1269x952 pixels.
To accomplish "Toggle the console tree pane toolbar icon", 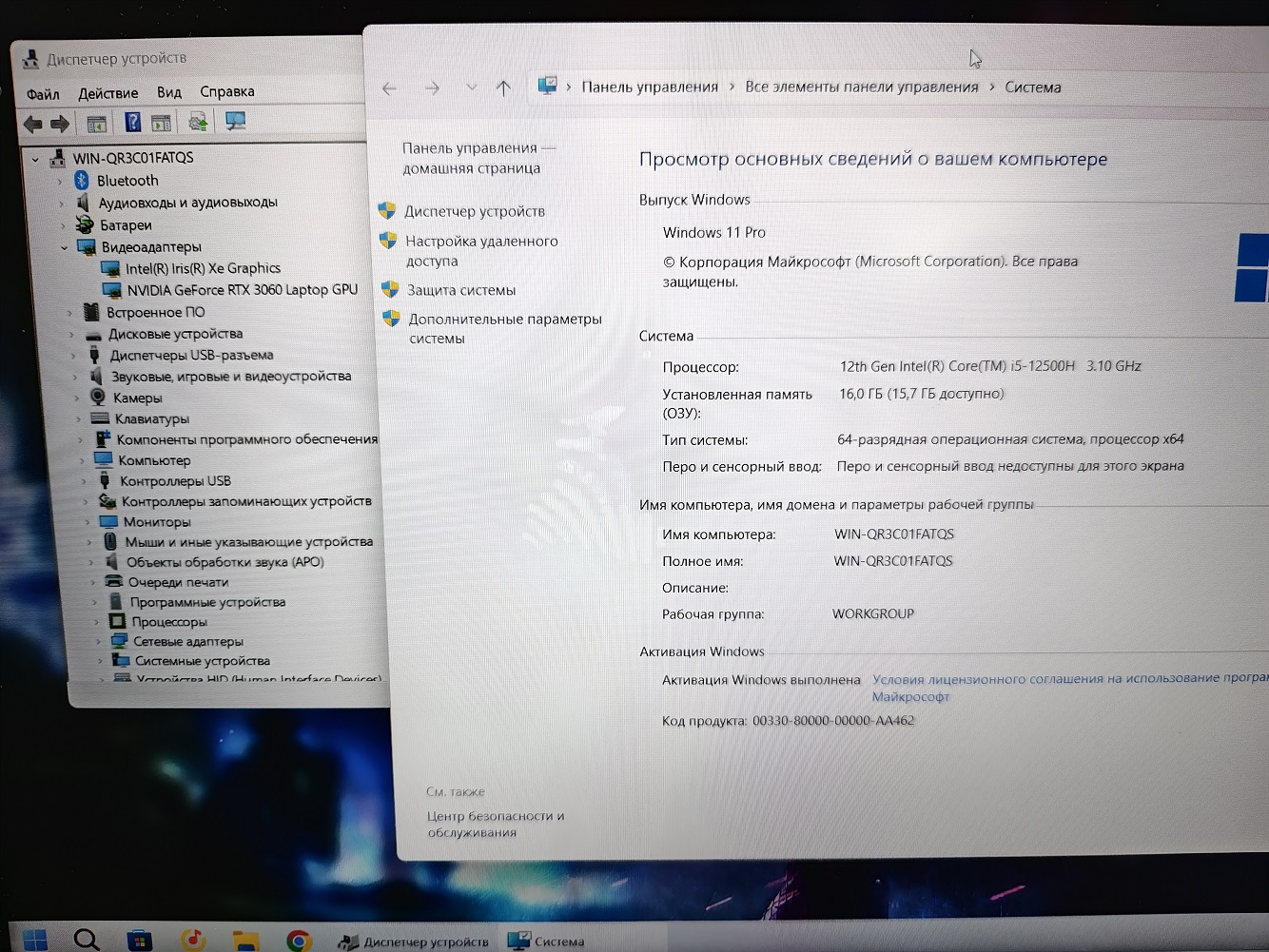I will tap(96, 124).
